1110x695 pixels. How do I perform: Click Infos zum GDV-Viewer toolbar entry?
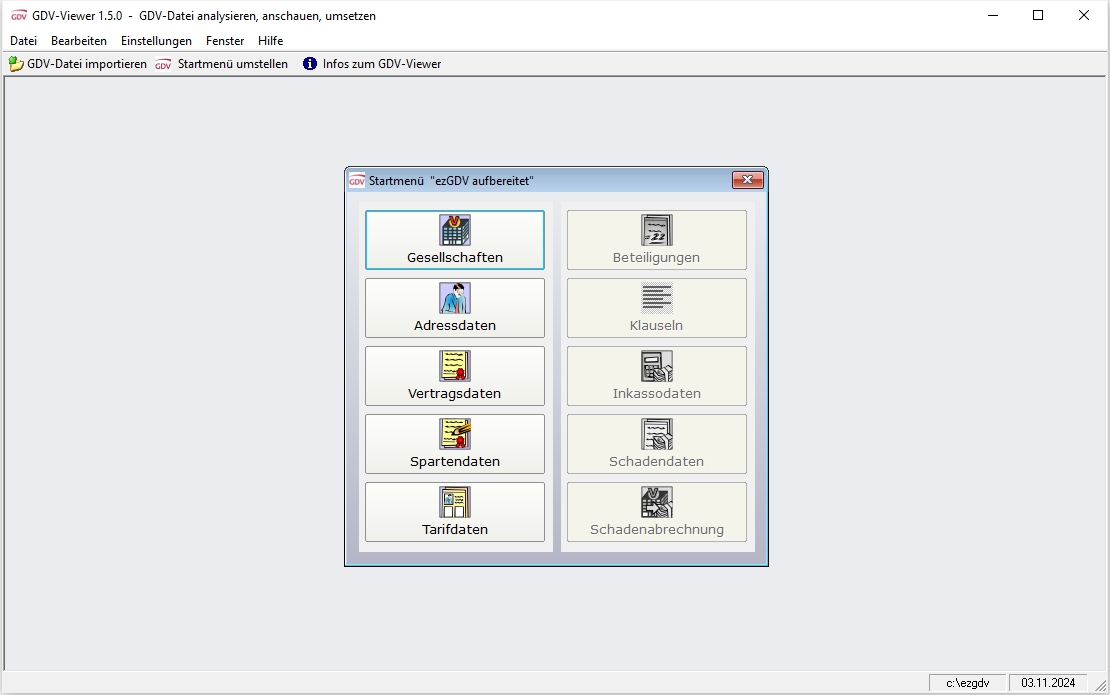tap(372, 64)
